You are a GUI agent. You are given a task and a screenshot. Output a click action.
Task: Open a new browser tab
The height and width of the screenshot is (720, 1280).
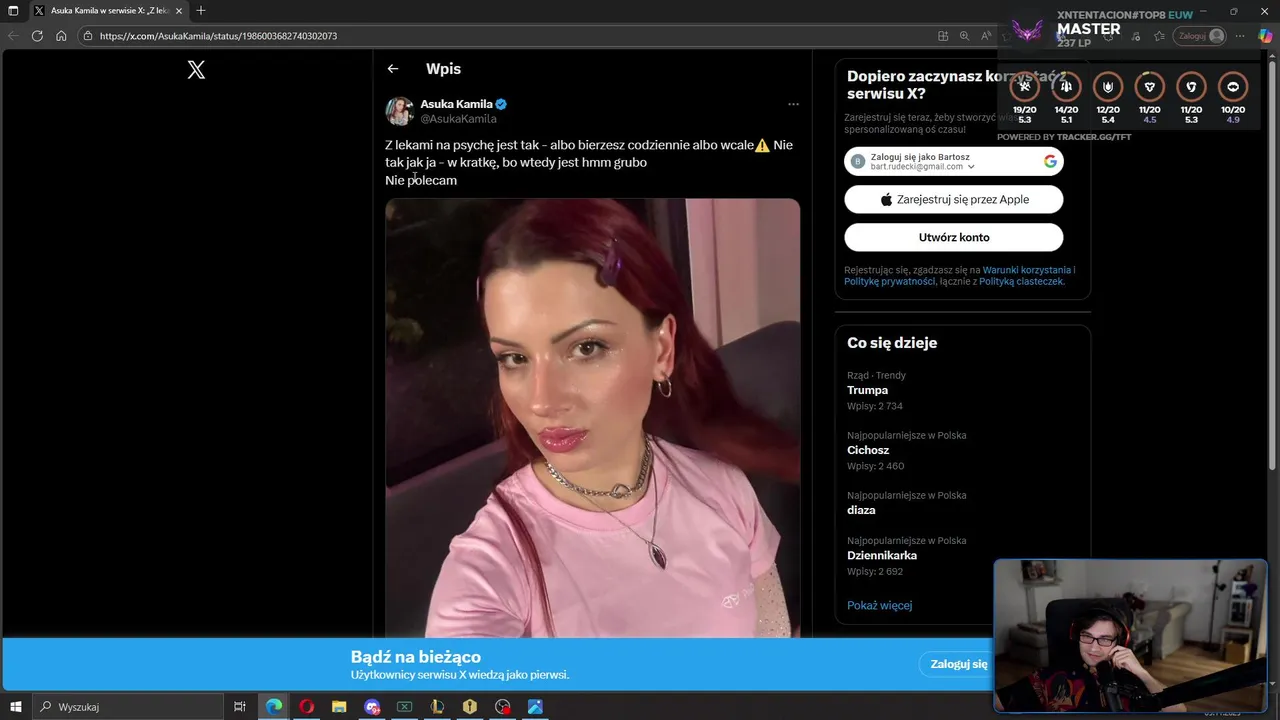[201, 10]
